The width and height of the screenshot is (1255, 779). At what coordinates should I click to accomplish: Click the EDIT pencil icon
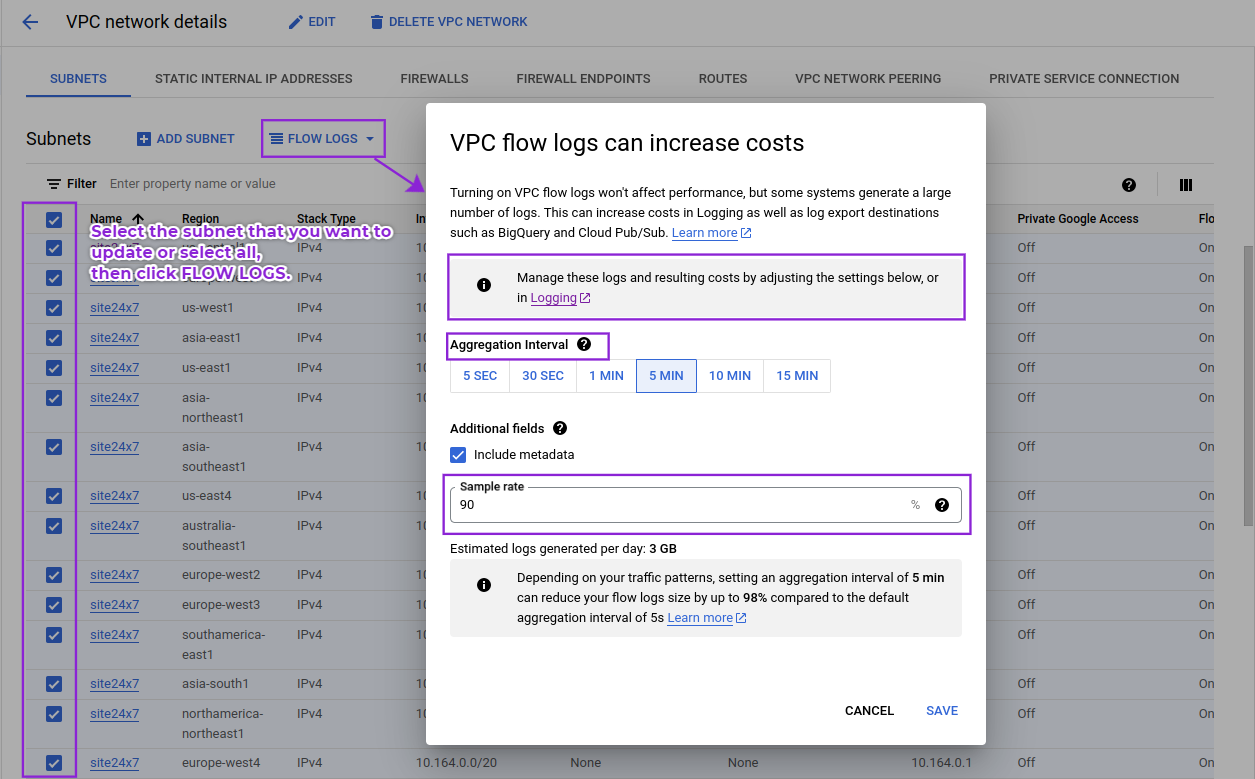[294, 21]
